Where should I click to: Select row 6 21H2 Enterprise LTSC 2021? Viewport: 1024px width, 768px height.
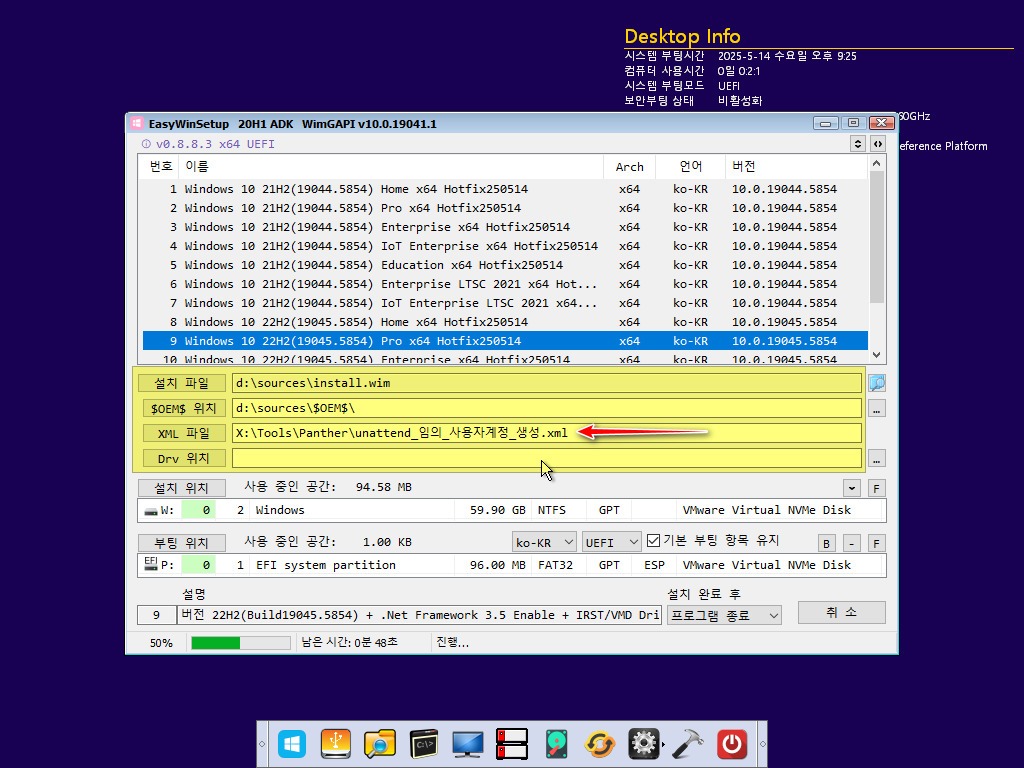pos(505,284)
